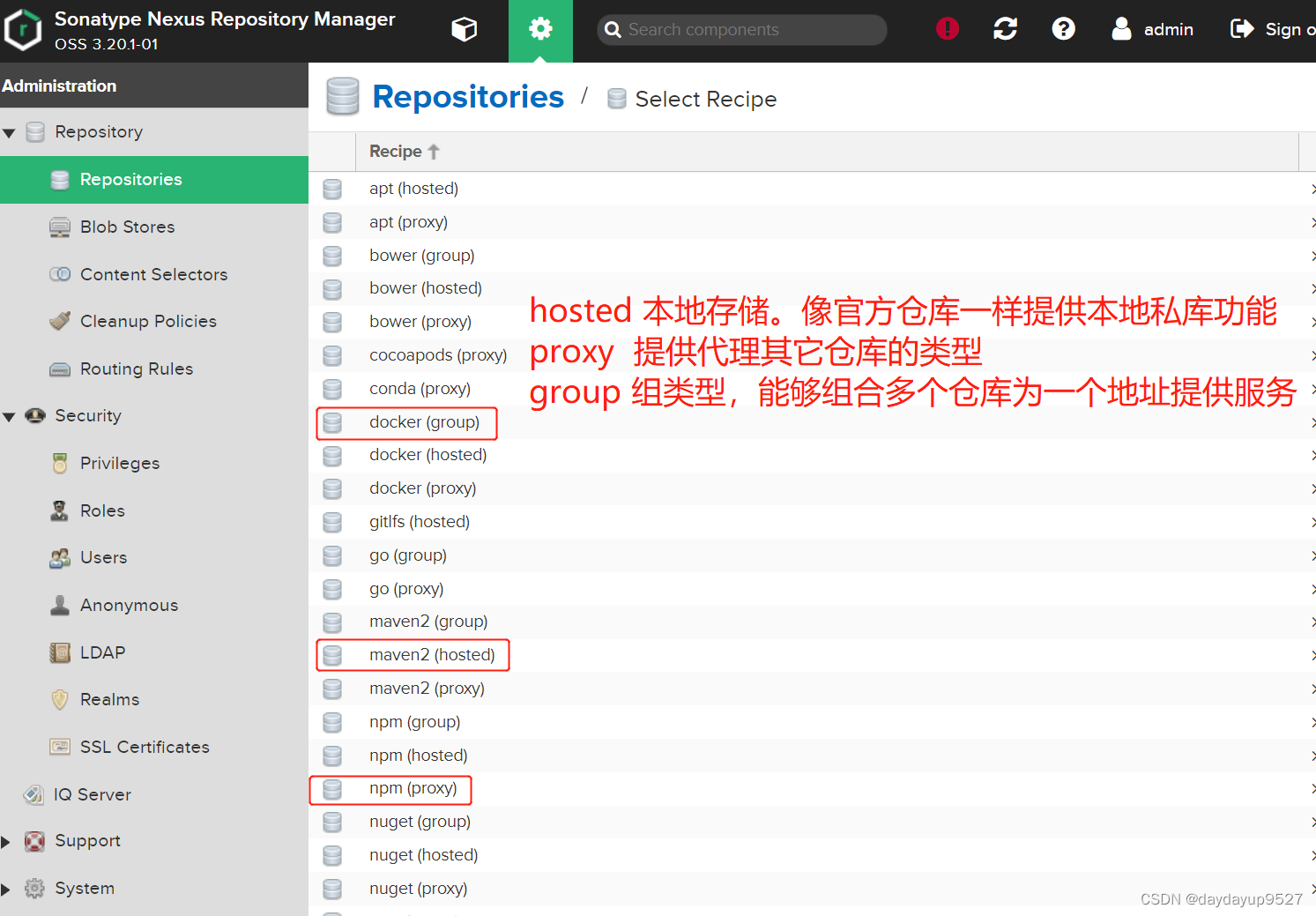Select the gitlfs (hosted) recipe
Viewport: 1316px width, 916px height.
coord(812,522)
